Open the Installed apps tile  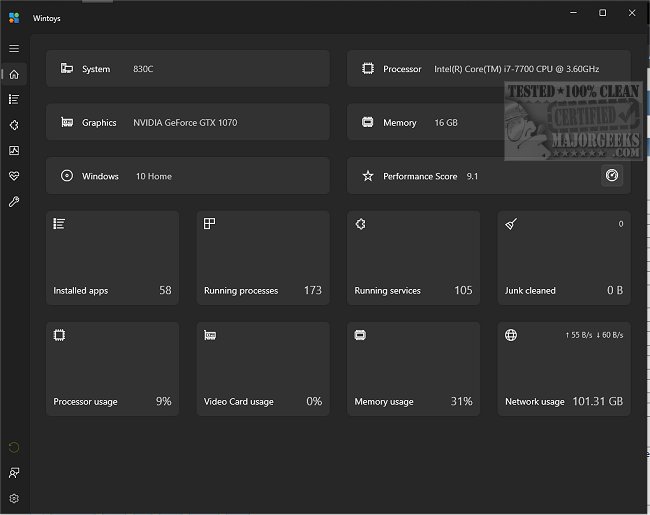pyautogui.click(x=112, y=258)
